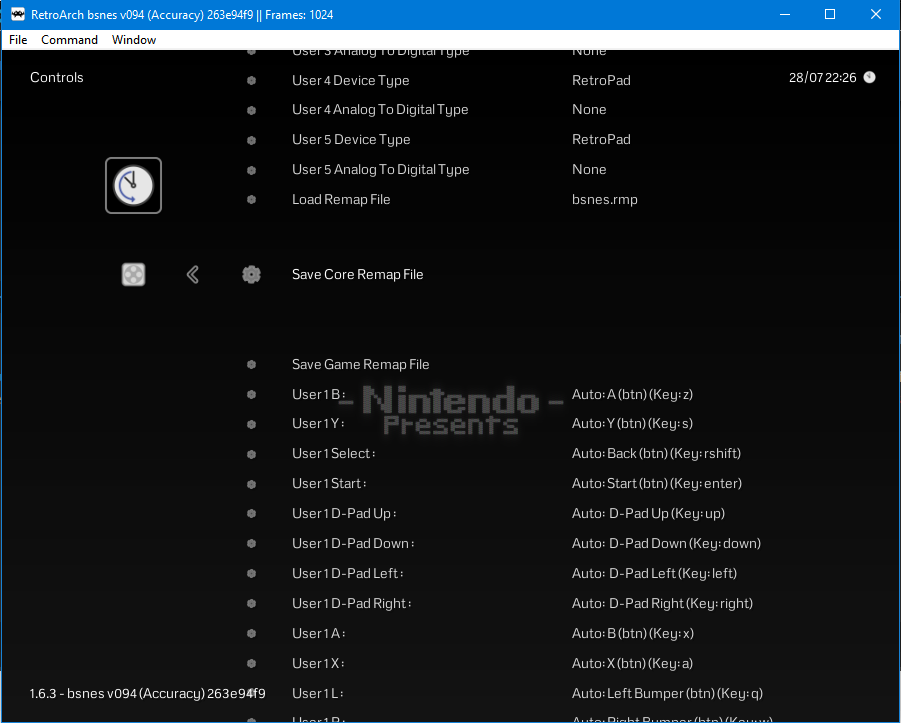
Task: Click the bullet icon for User 1 A
Action: pyautogui.click(x=251, y=633)
